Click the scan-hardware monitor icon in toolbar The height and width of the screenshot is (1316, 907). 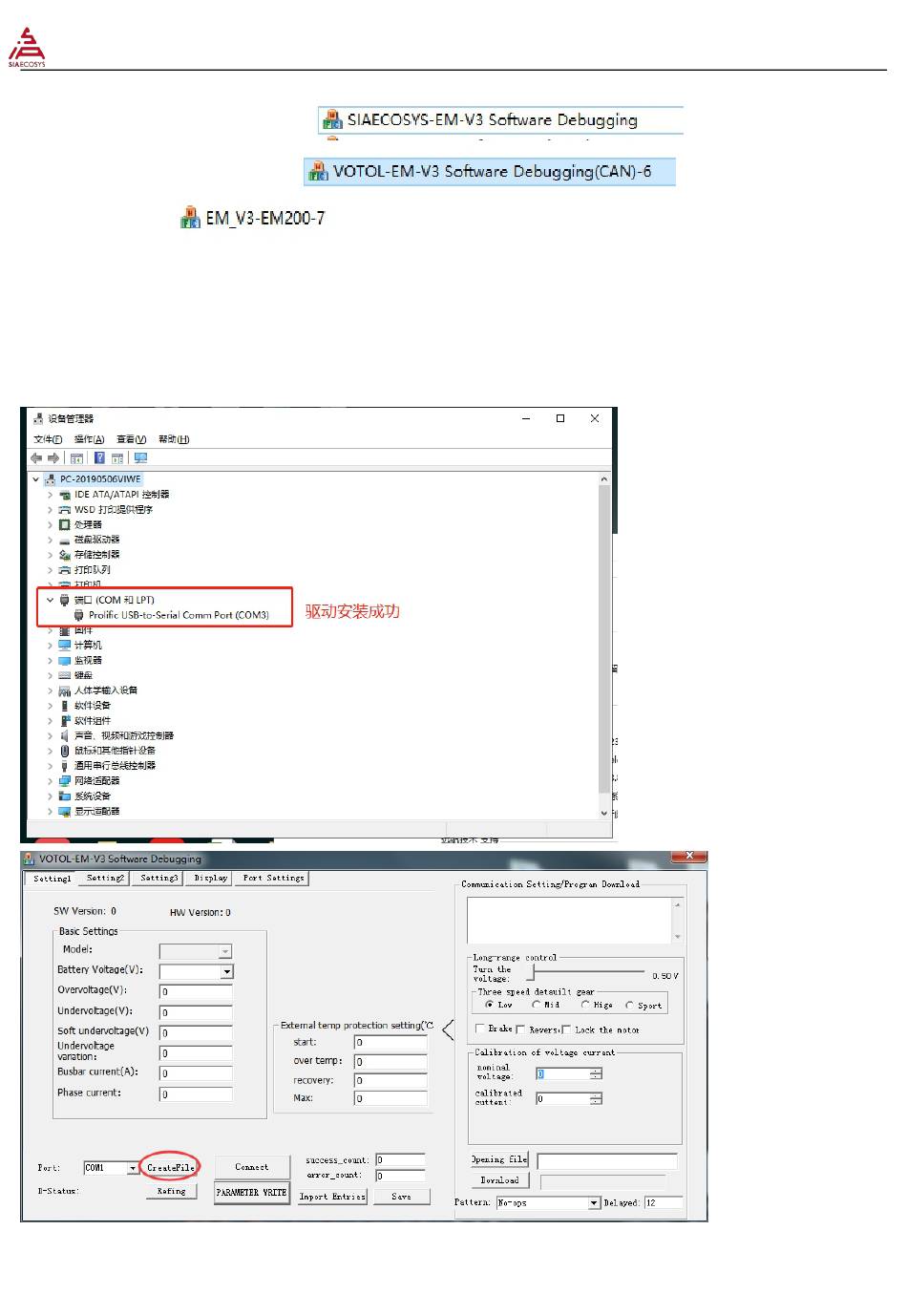(140, 458)
